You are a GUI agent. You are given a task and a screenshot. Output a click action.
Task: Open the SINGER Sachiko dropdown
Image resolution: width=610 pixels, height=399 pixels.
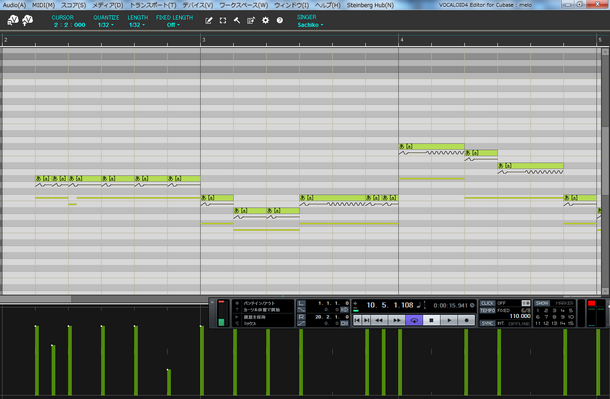click(310, 25)
